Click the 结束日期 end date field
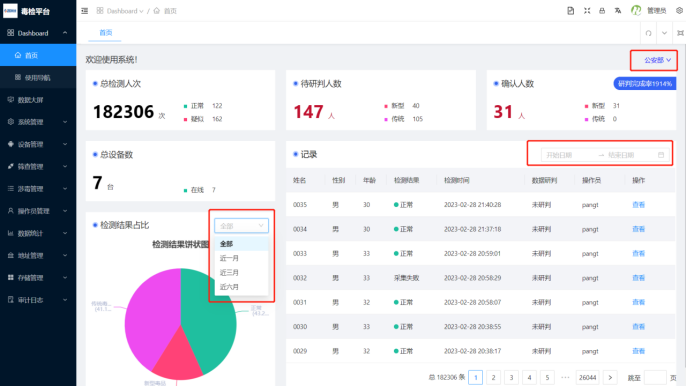 pyautogui.click(x=630, y=155)
